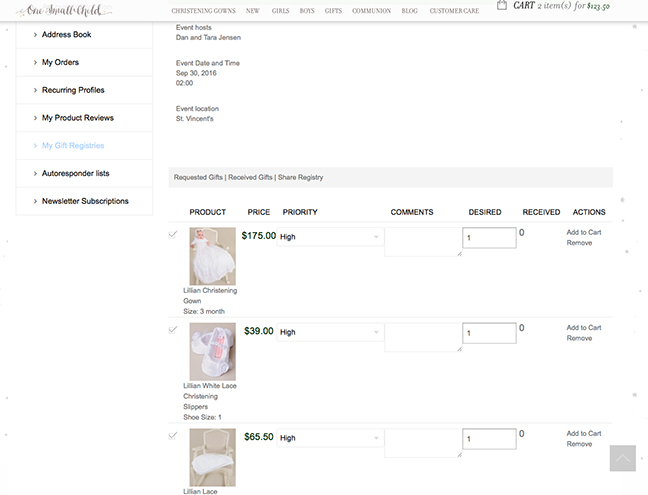Open priority dropdown for the $175.00 gown
The height and width of the screenshot is (495, 648).
pos(329,237)
